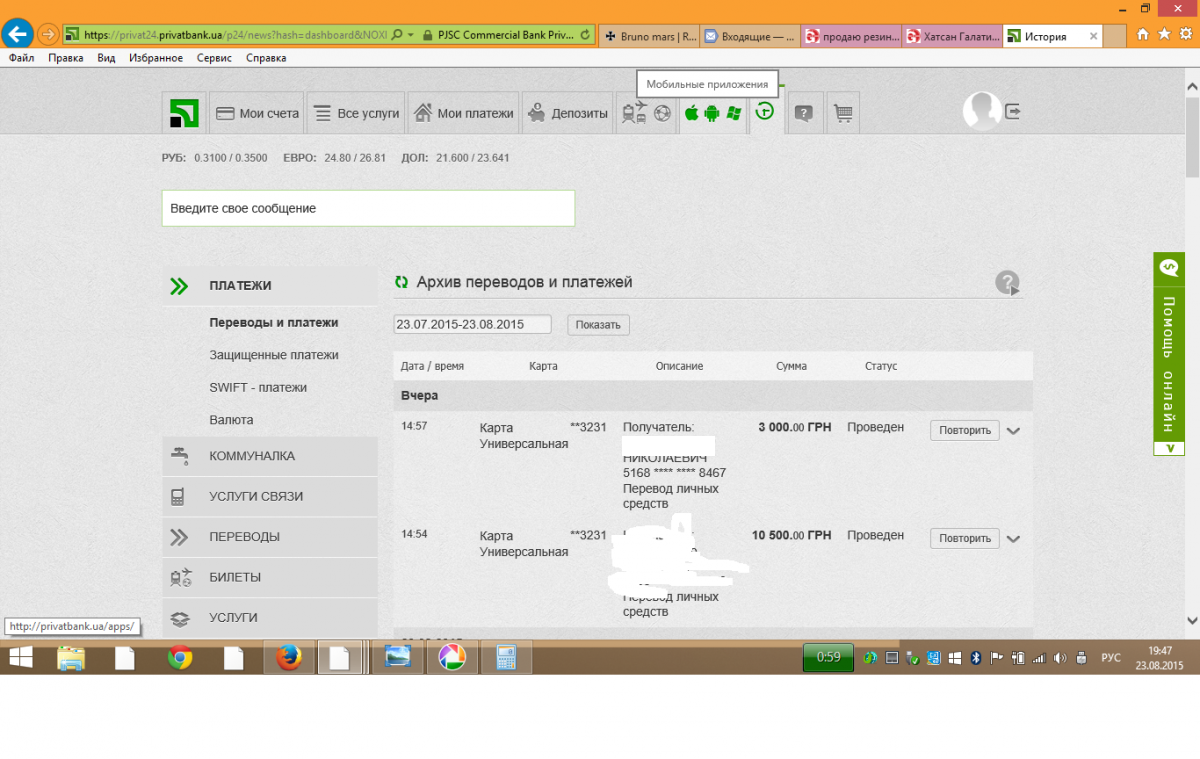
Task: Click the help question mark toolbar icon
Action: click(x=804, y=113)
